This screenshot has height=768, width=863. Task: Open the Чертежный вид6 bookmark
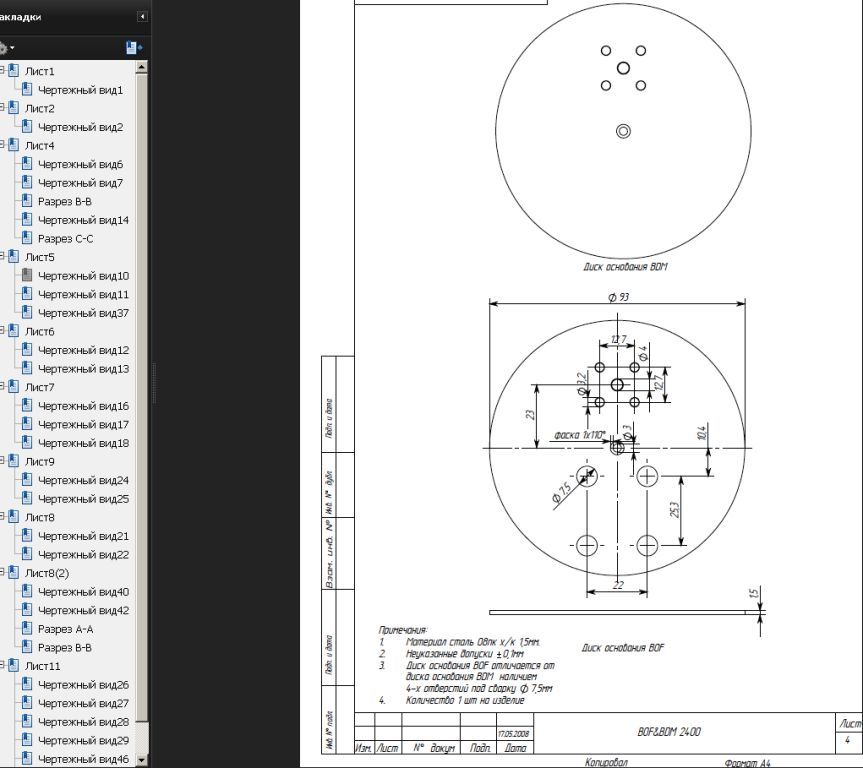(80, 164)
